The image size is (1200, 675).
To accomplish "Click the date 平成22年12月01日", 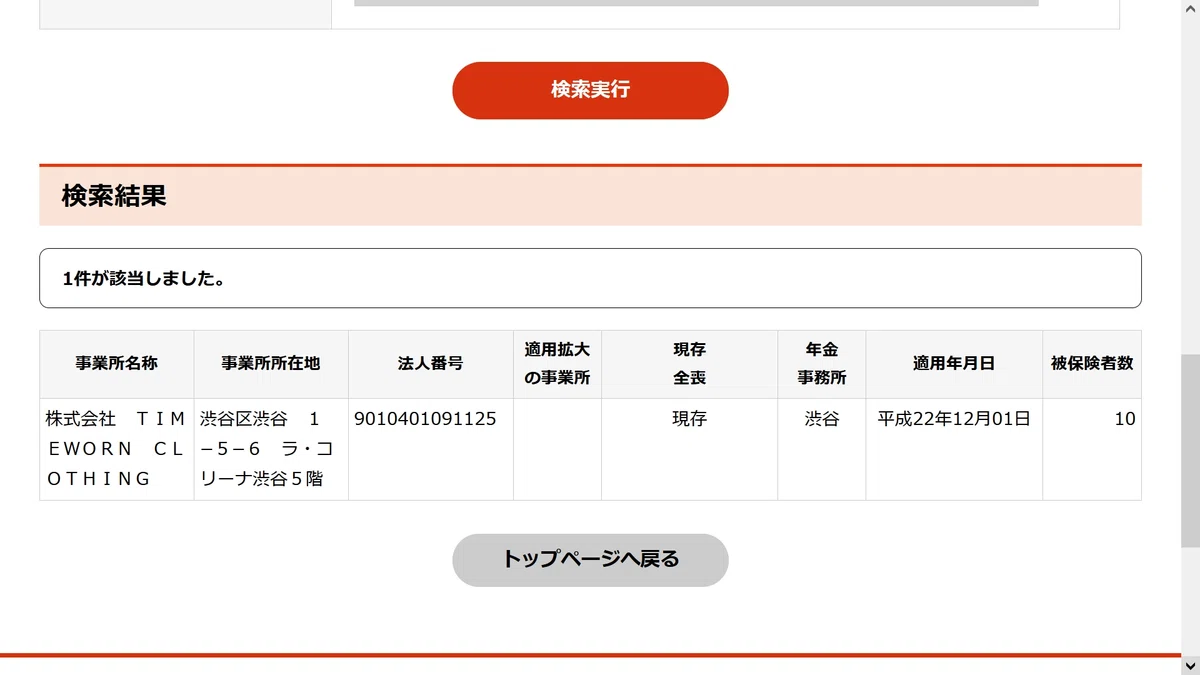I will (x=954, y=419).
